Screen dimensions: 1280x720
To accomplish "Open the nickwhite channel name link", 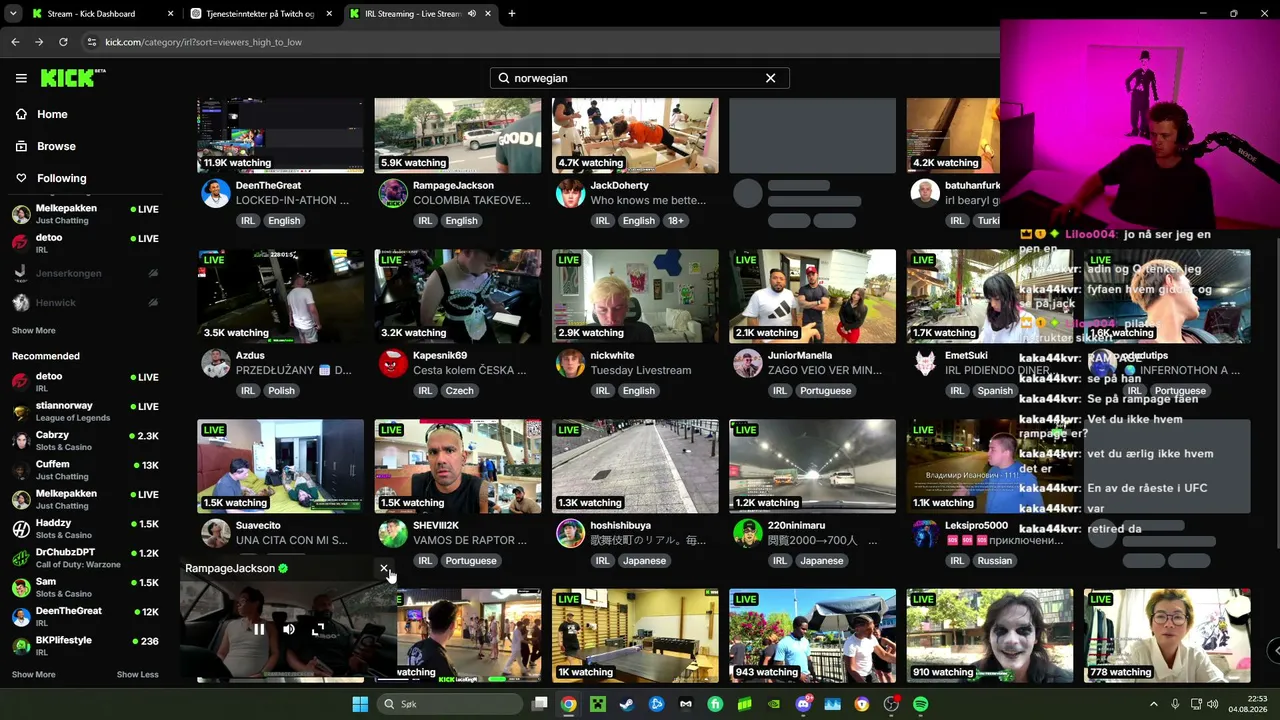I will [612, 355].
